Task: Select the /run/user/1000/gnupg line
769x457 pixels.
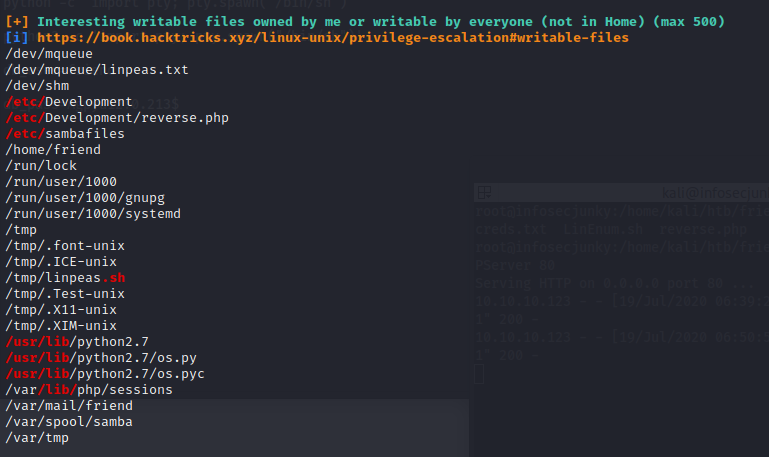Action: tap(85, 198)
